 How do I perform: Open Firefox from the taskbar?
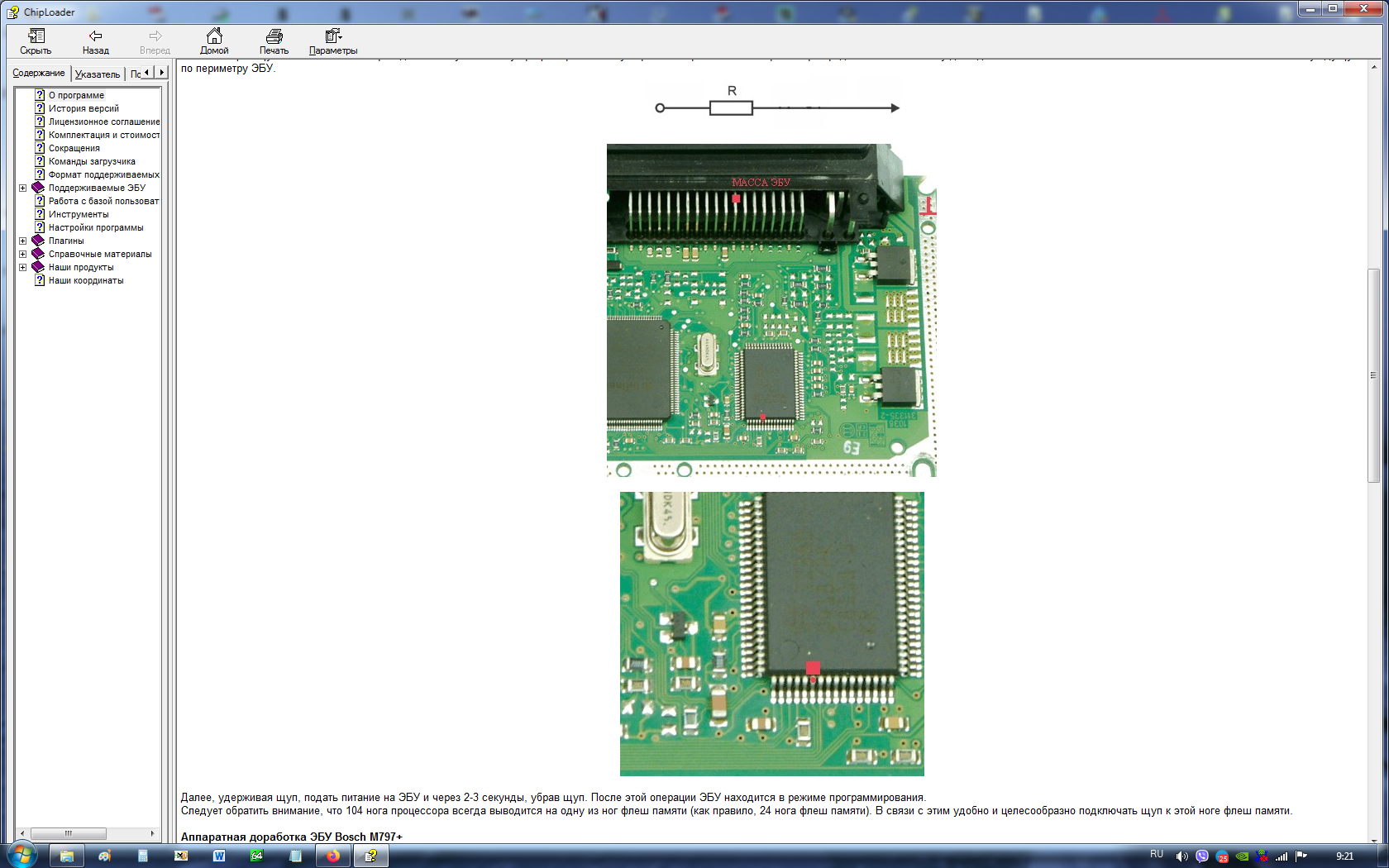[x=333, y=856]
